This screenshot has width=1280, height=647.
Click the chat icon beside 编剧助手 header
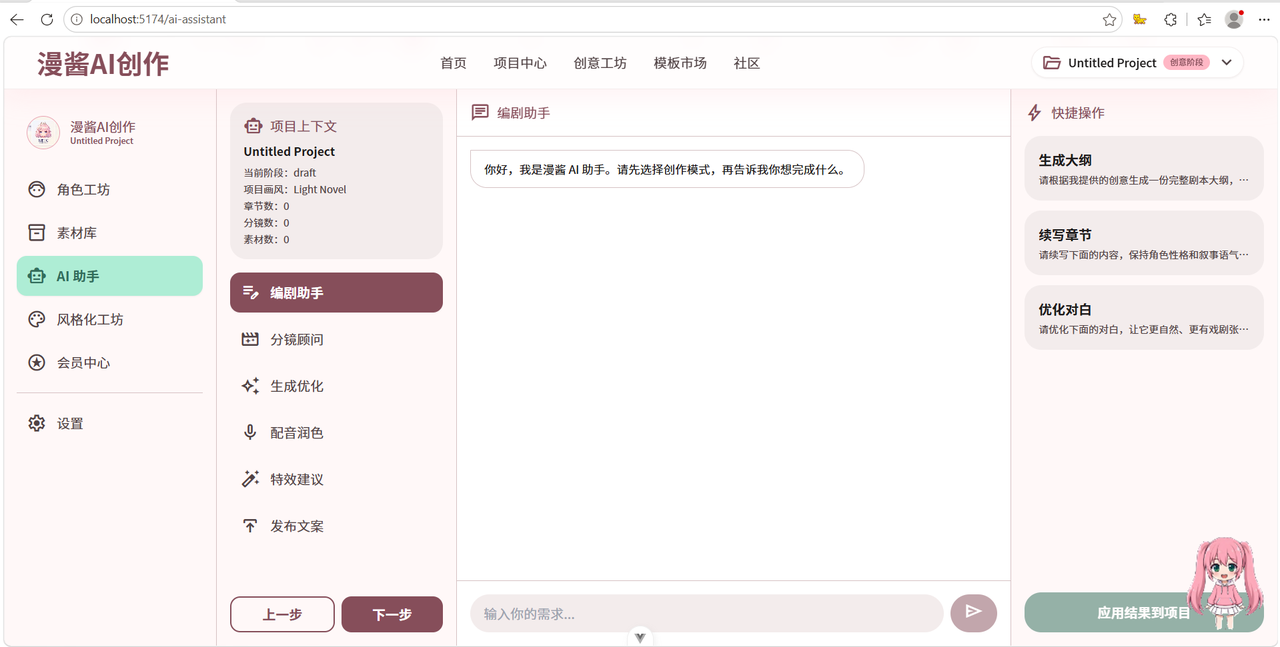pyautogui.click(x=481, y=113)
